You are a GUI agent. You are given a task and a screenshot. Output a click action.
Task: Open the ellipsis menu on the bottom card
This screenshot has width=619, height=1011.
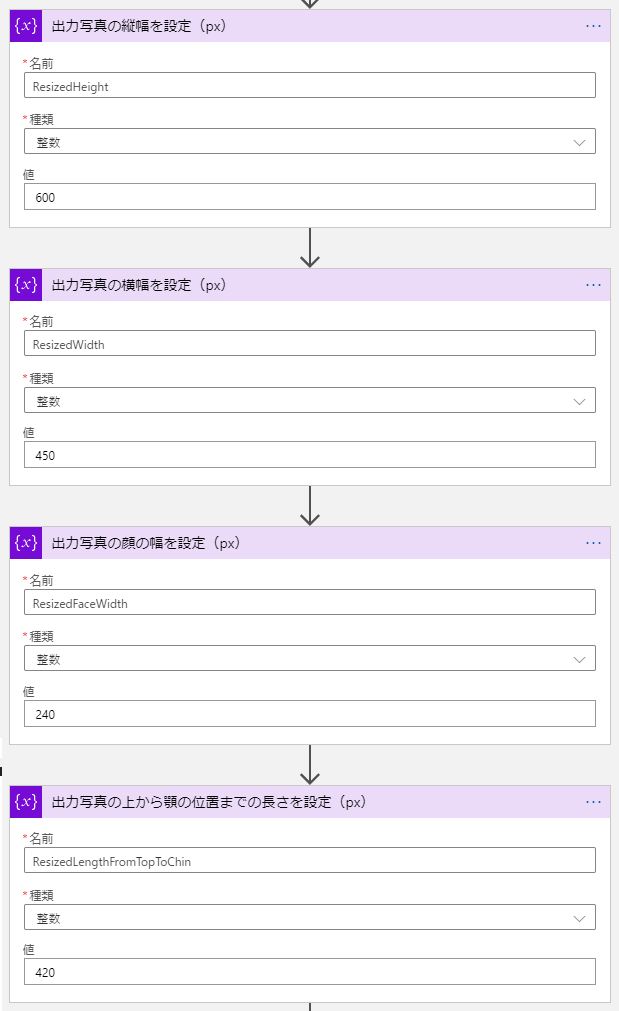[594, 802]
